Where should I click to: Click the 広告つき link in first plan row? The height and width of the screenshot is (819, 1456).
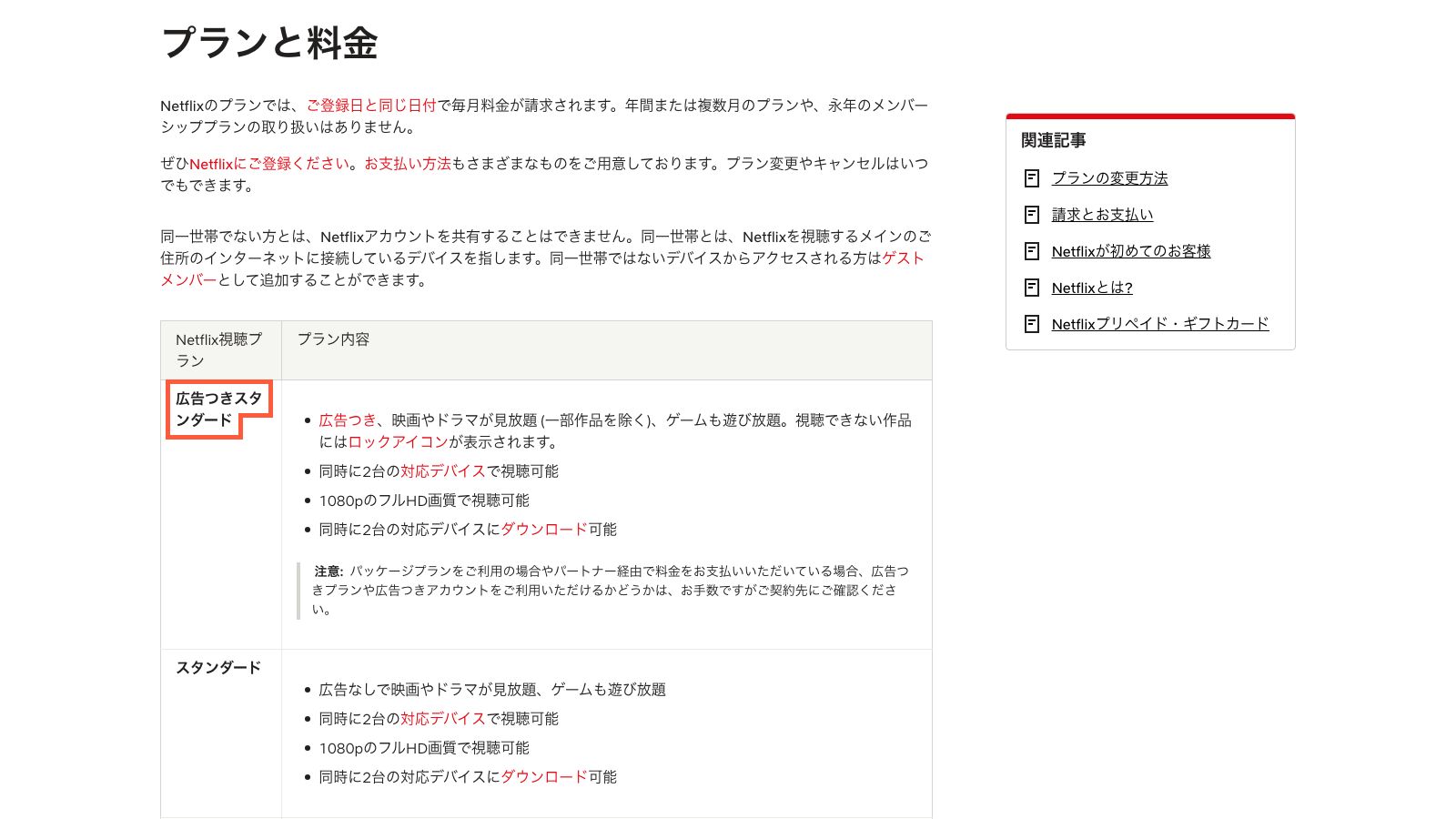(x=348, y=420)
